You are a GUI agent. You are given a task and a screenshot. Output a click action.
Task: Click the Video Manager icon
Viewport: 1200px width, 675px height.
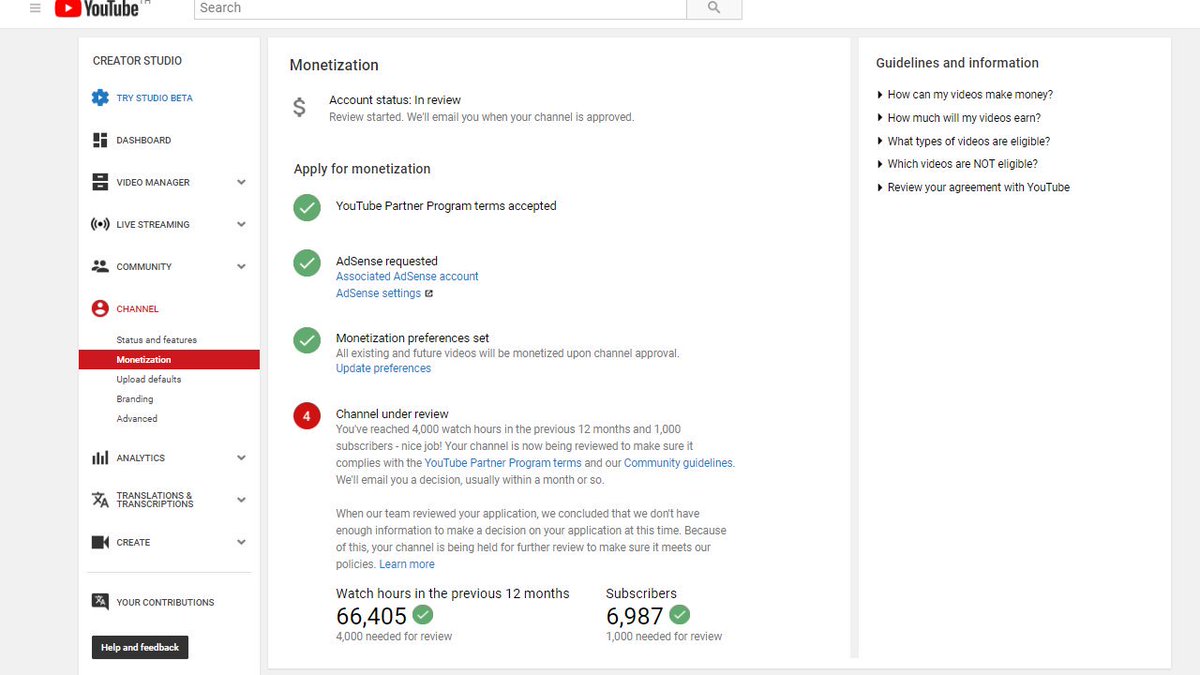[100, 182]
